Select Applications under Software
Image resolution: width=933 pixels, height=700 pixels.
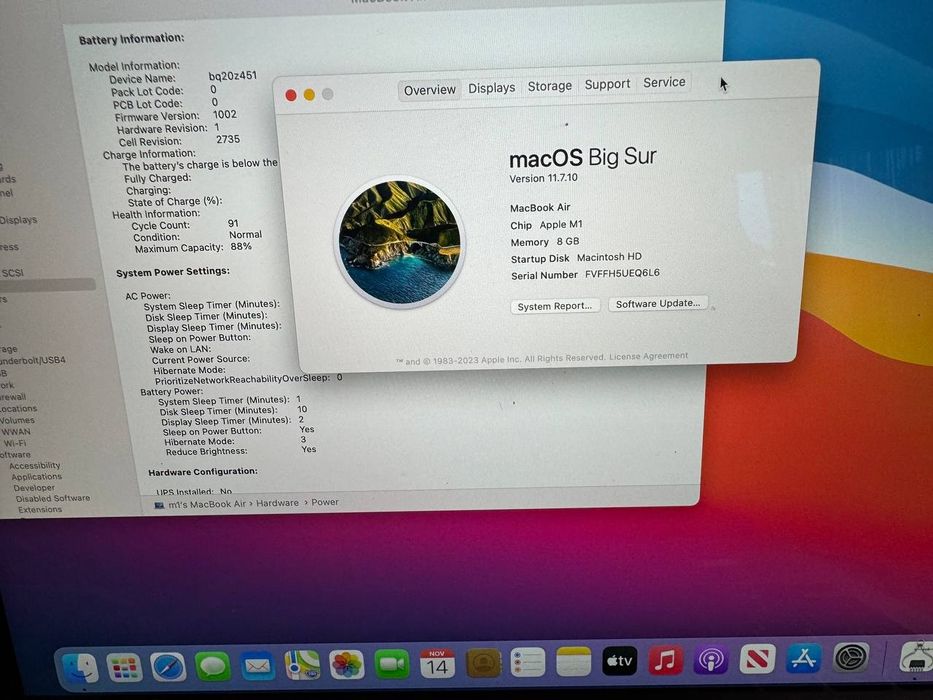36,477
